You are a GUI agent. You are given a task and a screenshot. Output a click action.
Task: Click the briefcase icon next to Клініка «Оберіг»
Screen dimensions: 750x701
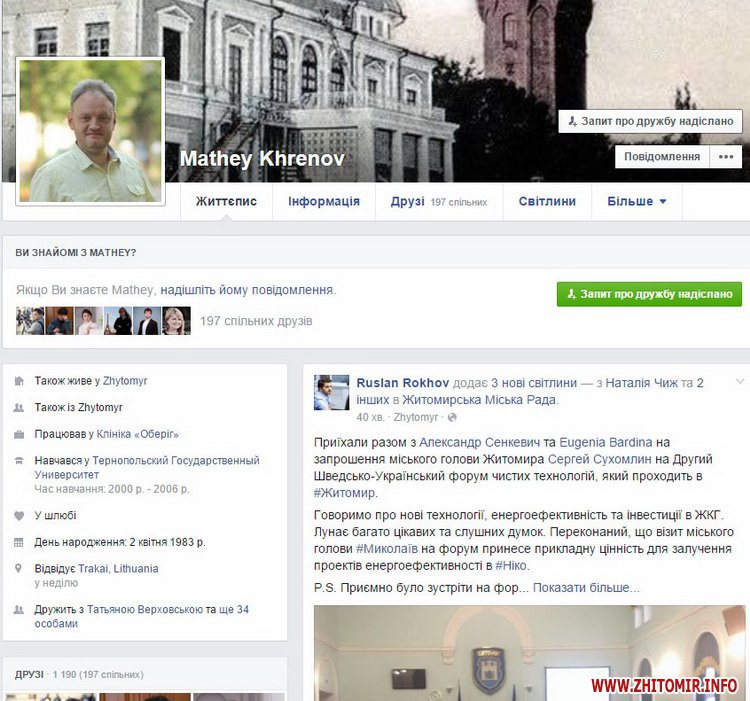[20, 435]
